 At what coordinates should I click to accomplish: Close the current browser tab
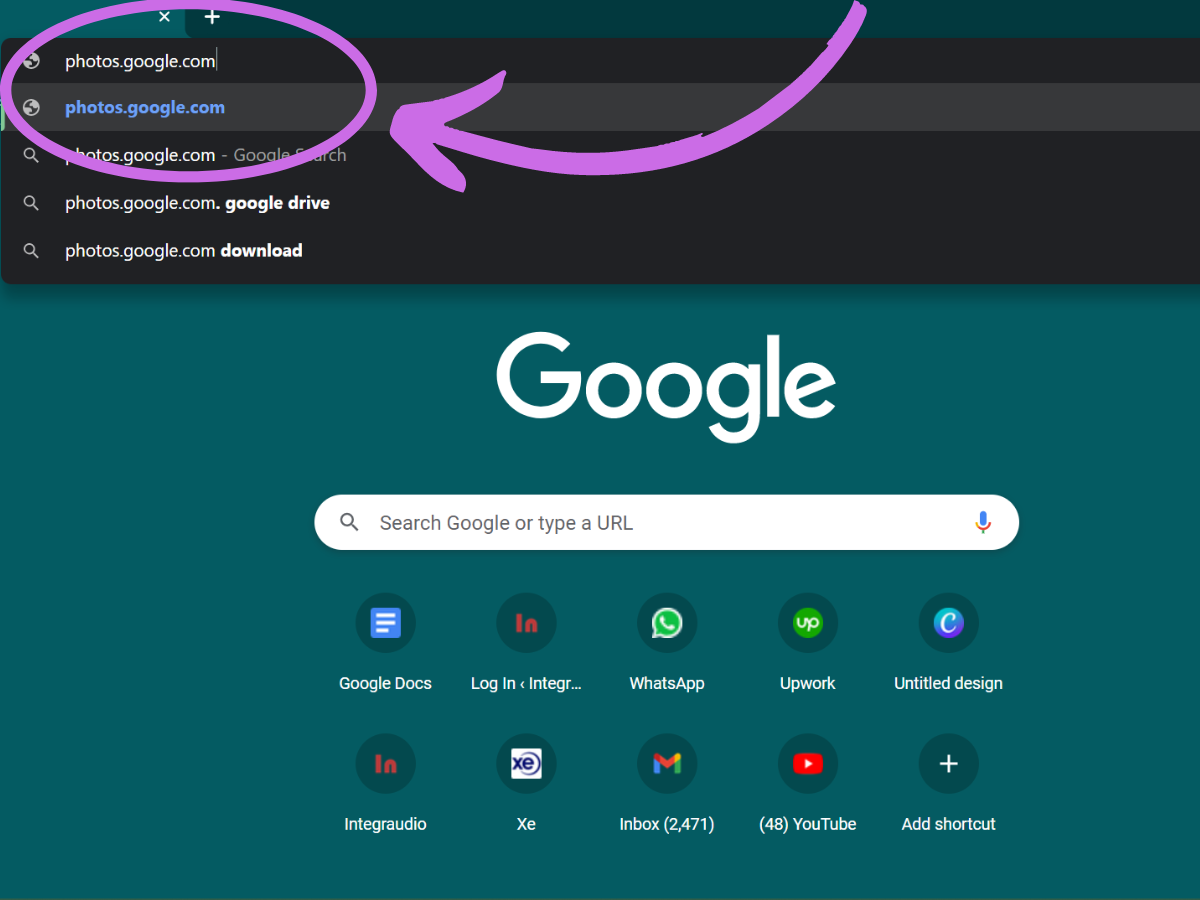coord(165,17)
